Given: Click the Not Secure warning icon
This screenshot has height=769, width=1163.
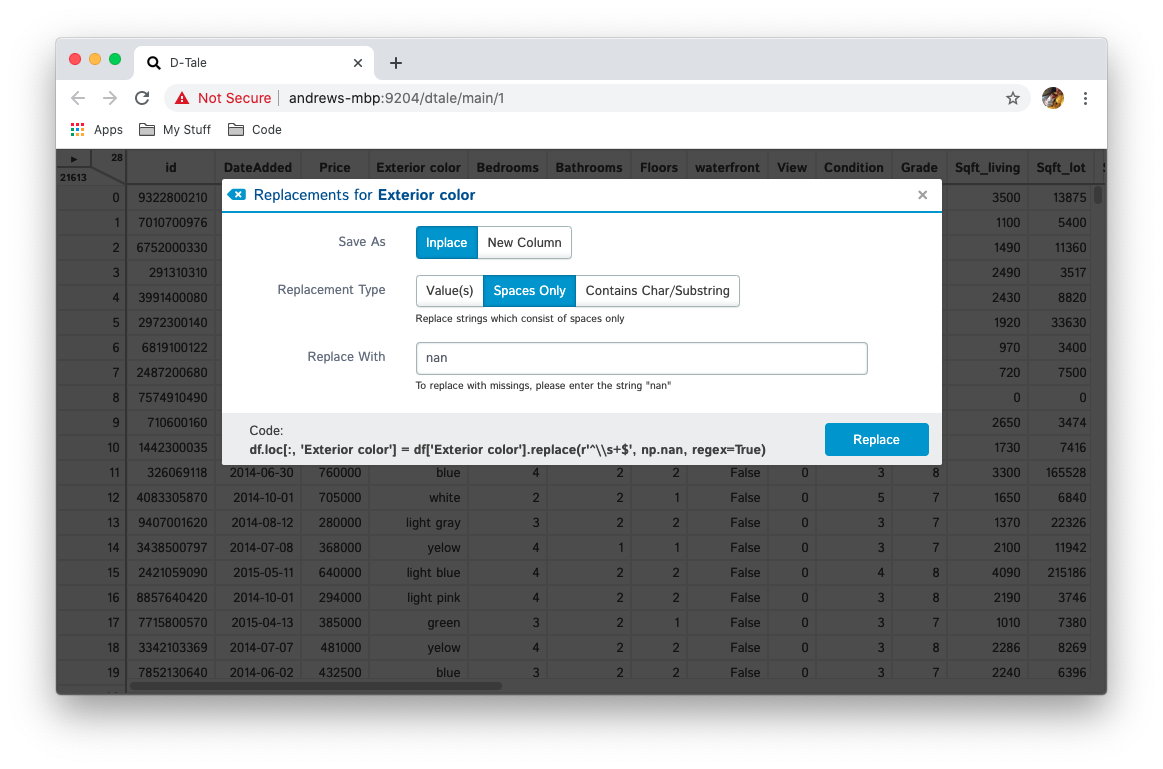Looking at the screenshot, I should [x=182, y=98].
